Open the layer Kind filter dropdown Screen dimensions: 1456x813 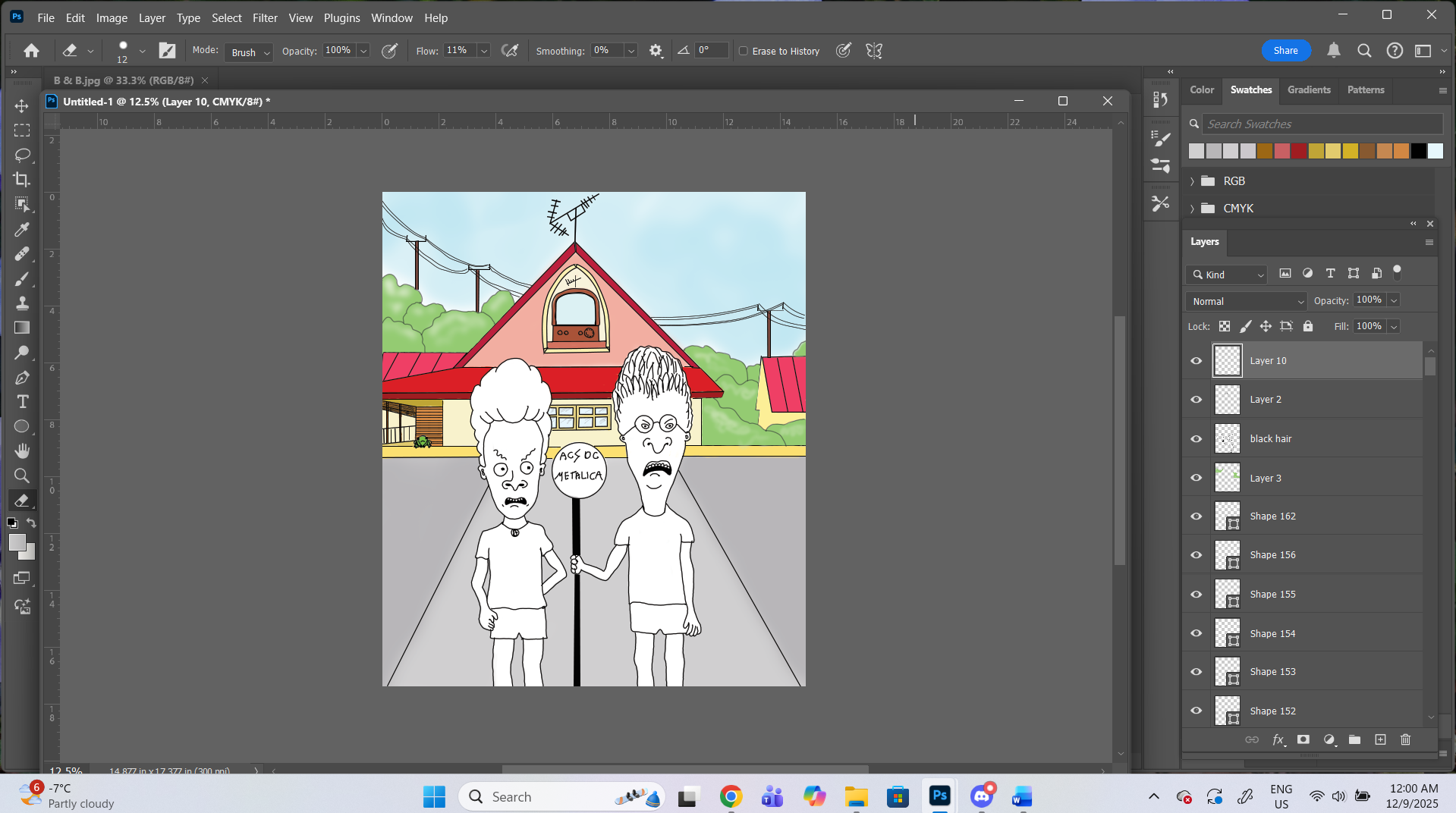click(x=1227, y=275)
